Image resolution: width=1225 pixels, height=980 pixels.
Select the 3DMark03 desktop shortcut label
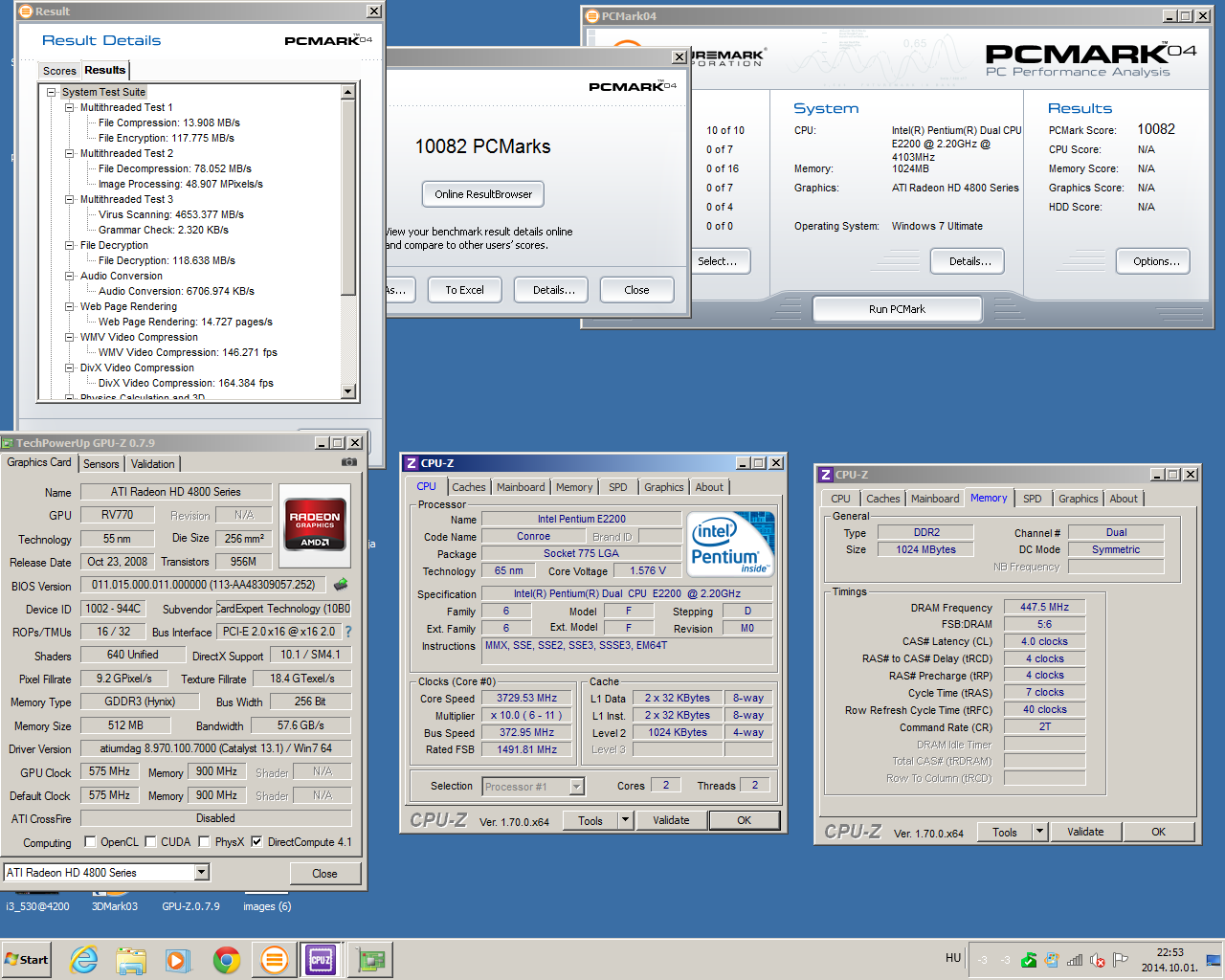[x=115, y=906]
